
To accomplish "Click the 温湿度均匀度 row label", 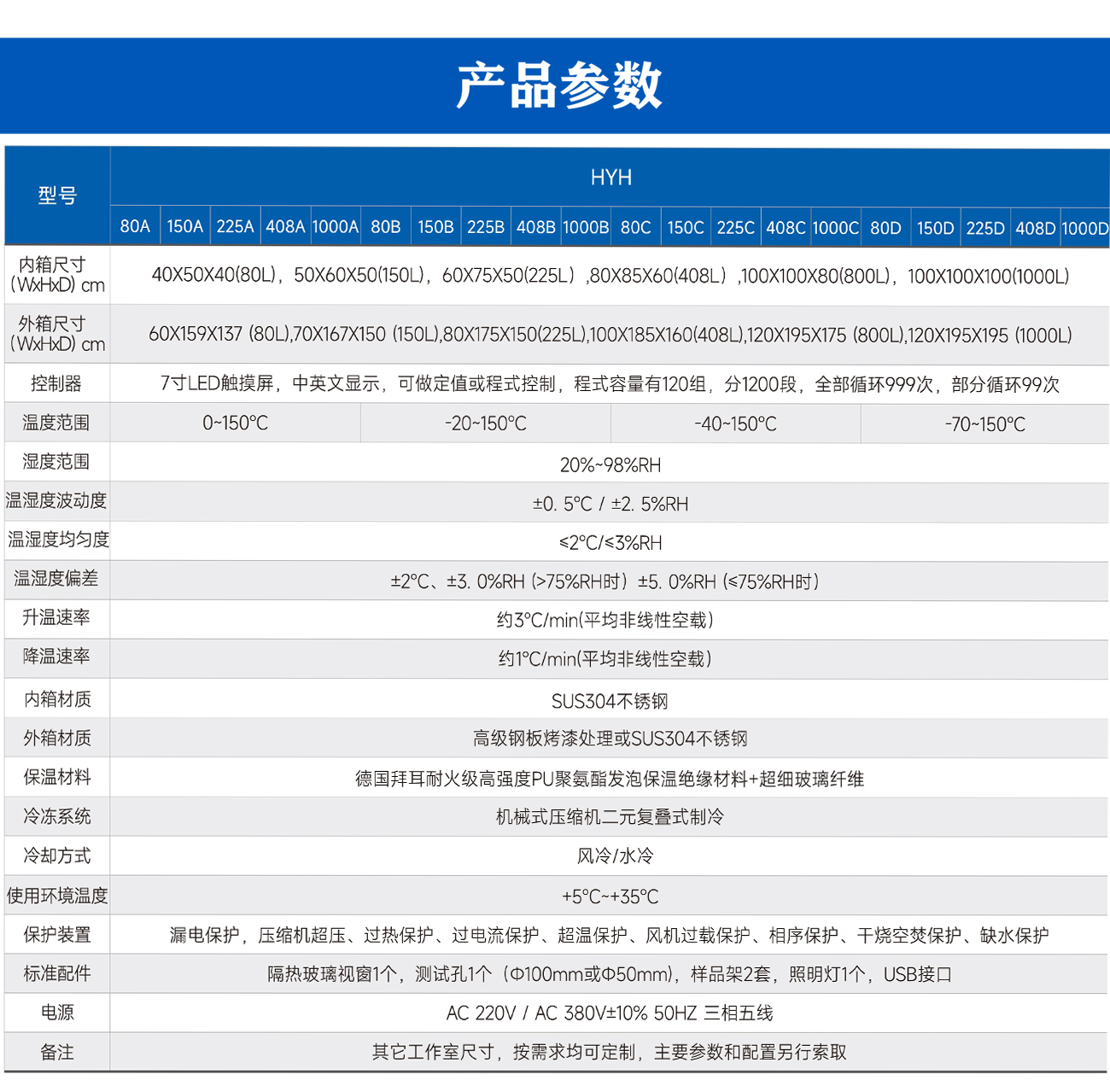I will tap(58, 540).
